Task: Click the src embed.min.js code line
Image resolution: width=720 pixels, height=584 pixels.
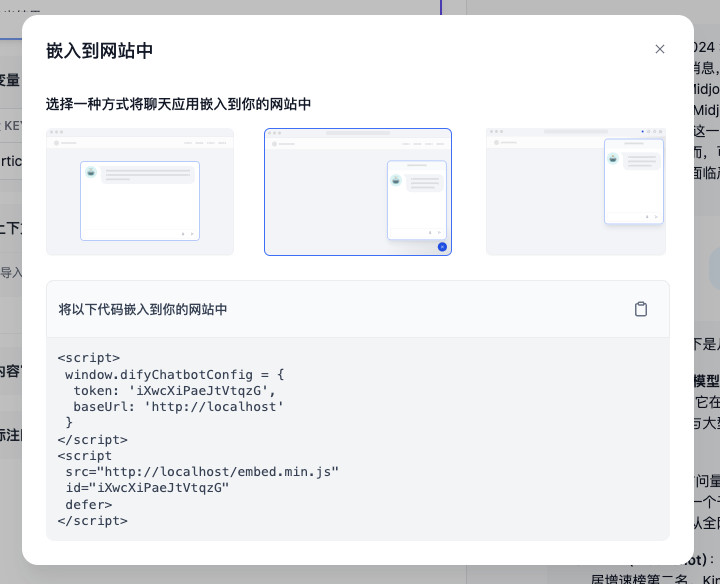Action: click(x=202, y=472)
